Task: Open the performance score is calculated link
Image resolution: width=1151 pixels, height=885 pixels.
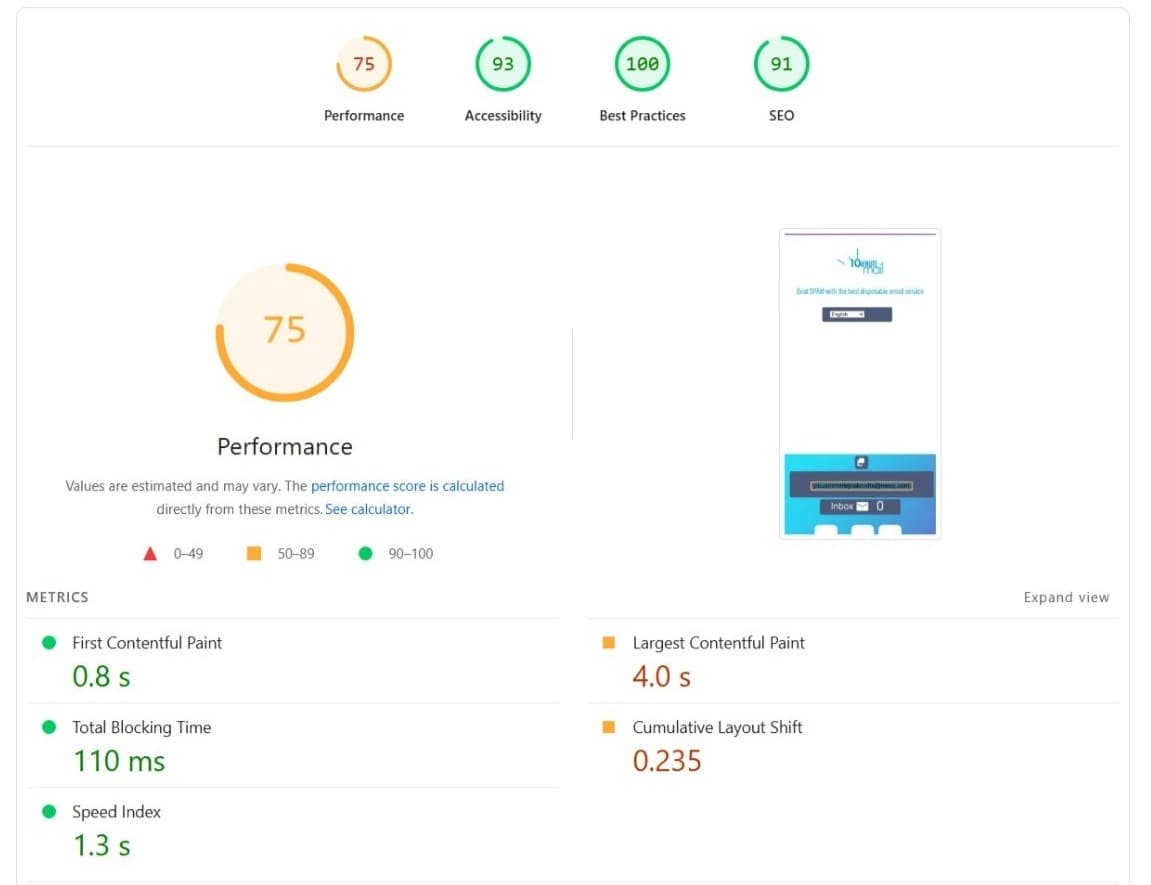Action: (x=407, y=486)
